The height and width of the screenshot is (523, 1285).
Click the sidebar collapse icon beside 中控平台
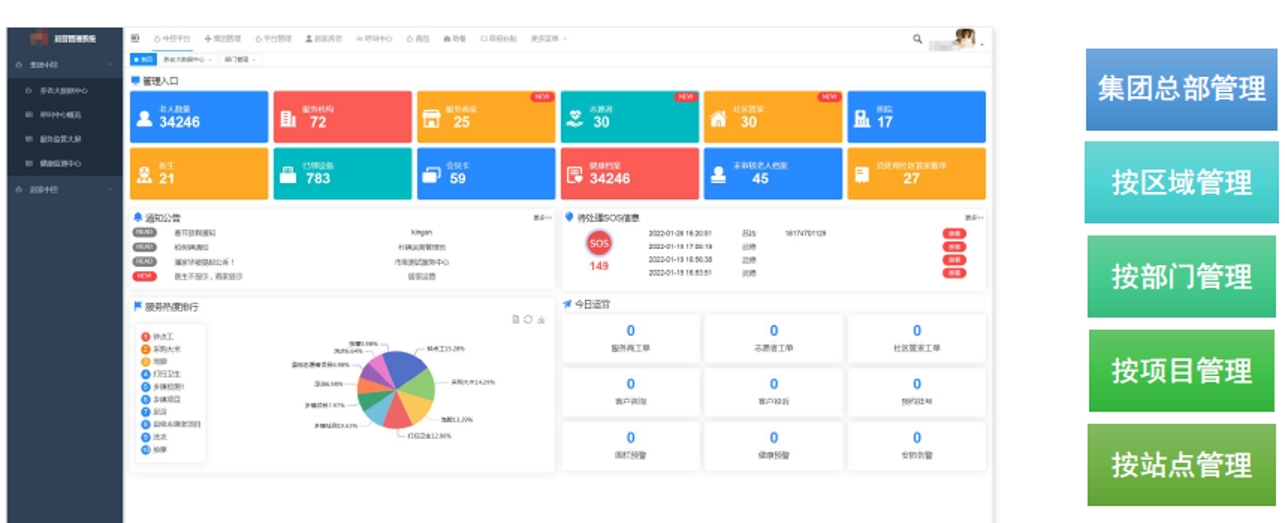click(135, 38)
